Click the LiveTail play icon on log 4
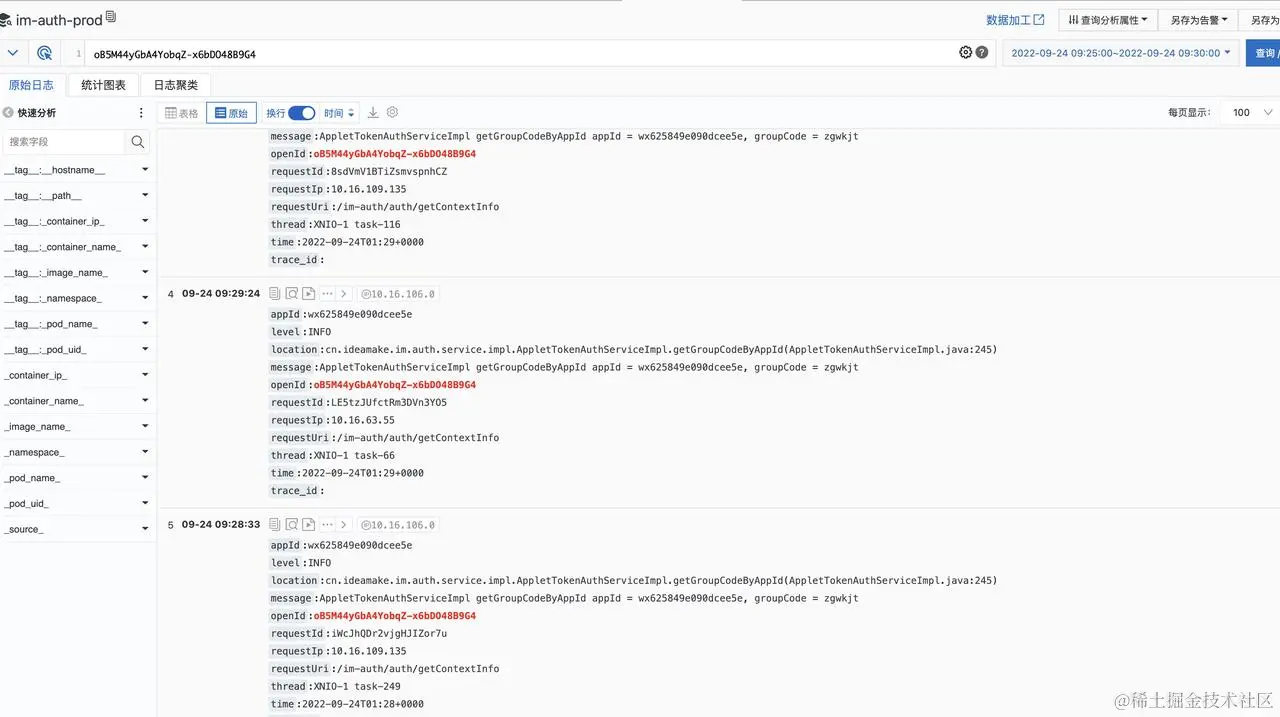This screenshot has width=1280, height=717. (309, 294)
